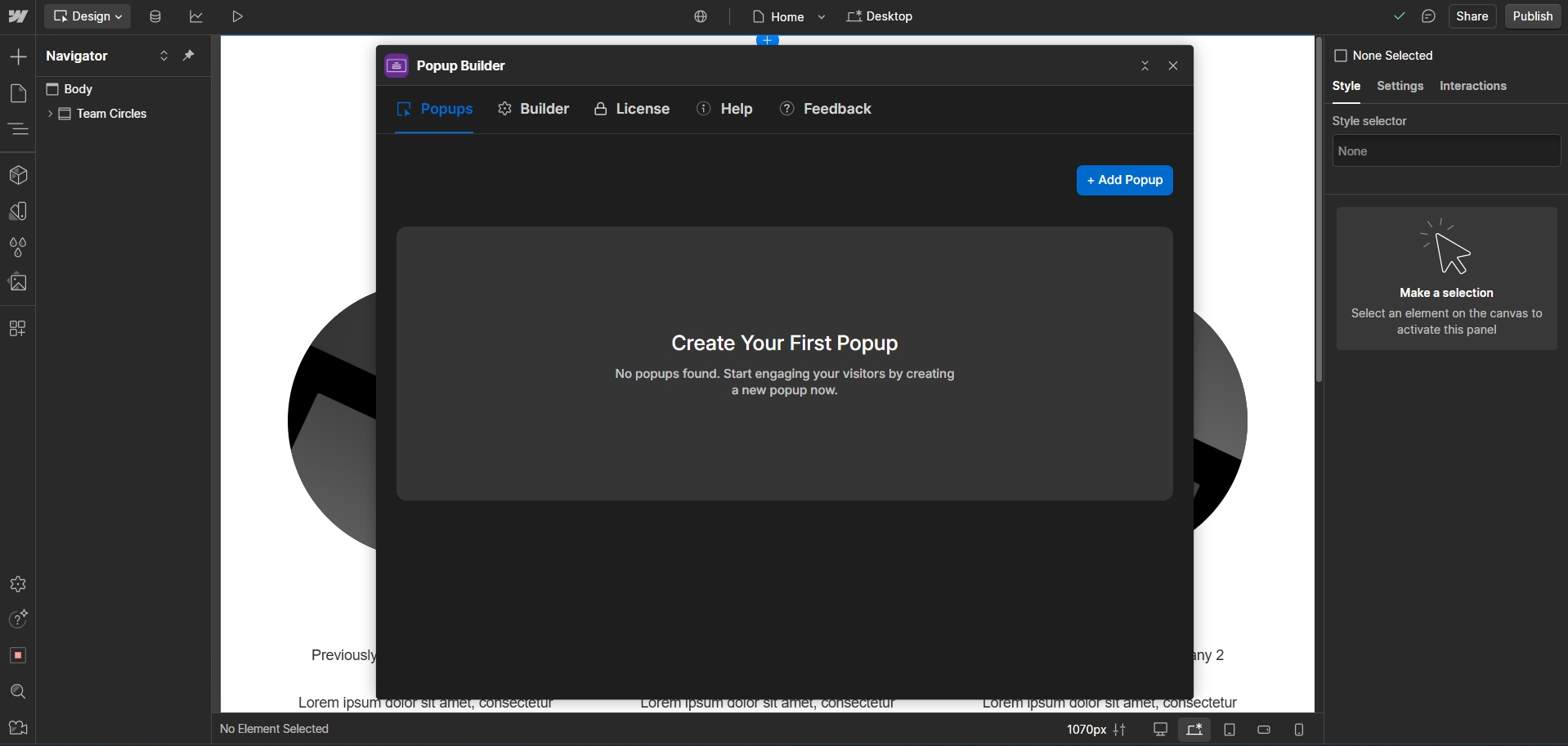The width and height of the screenshot is (1568, 746).
Task: Switch to the Builder tab
Action: pos(534,109)
